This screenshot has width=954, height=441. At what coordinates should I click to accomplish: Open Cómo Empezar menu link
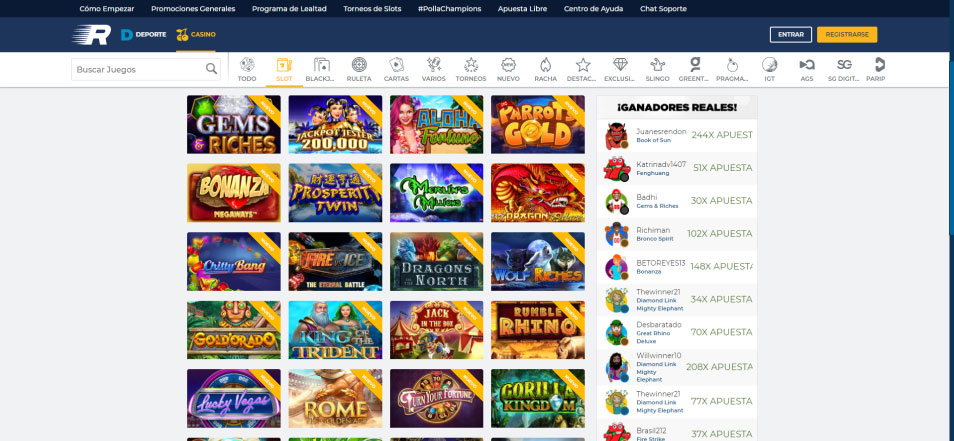click(107, 9)
